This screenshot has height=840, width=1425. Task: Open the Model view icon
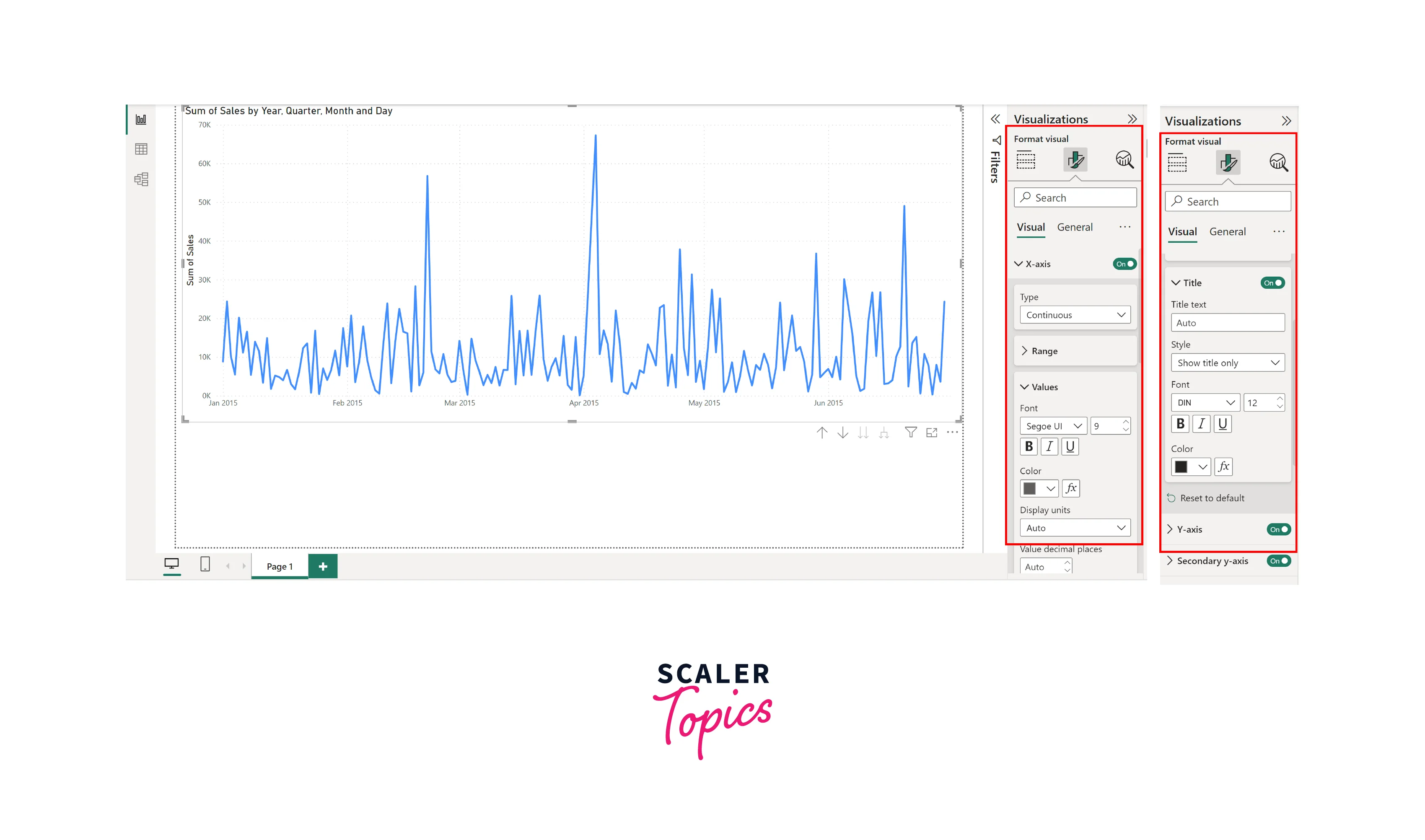(141, 179)
